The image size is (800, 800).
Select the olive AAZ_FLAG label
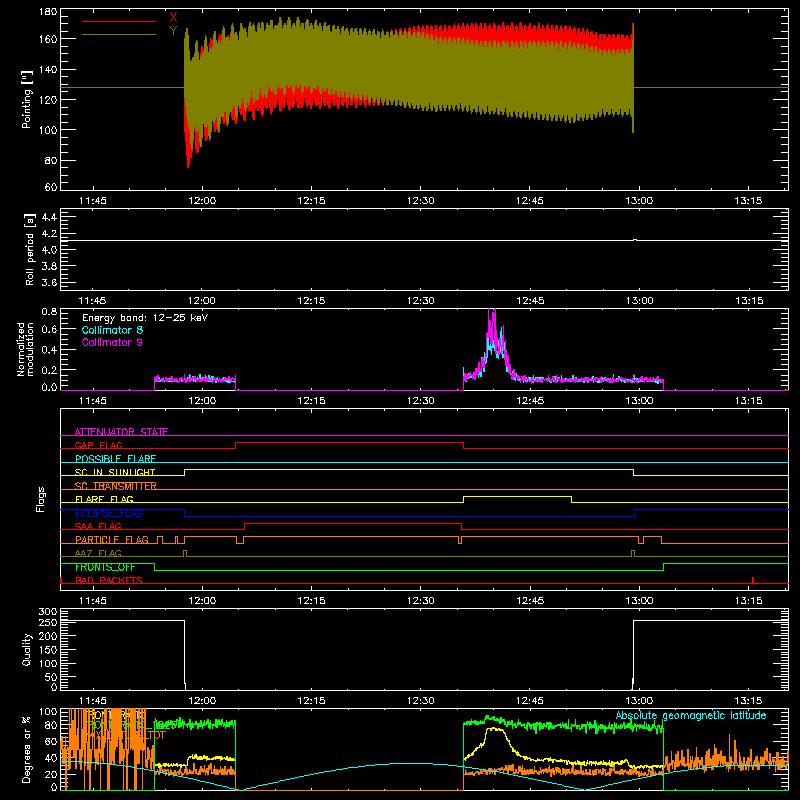point(98,553)
